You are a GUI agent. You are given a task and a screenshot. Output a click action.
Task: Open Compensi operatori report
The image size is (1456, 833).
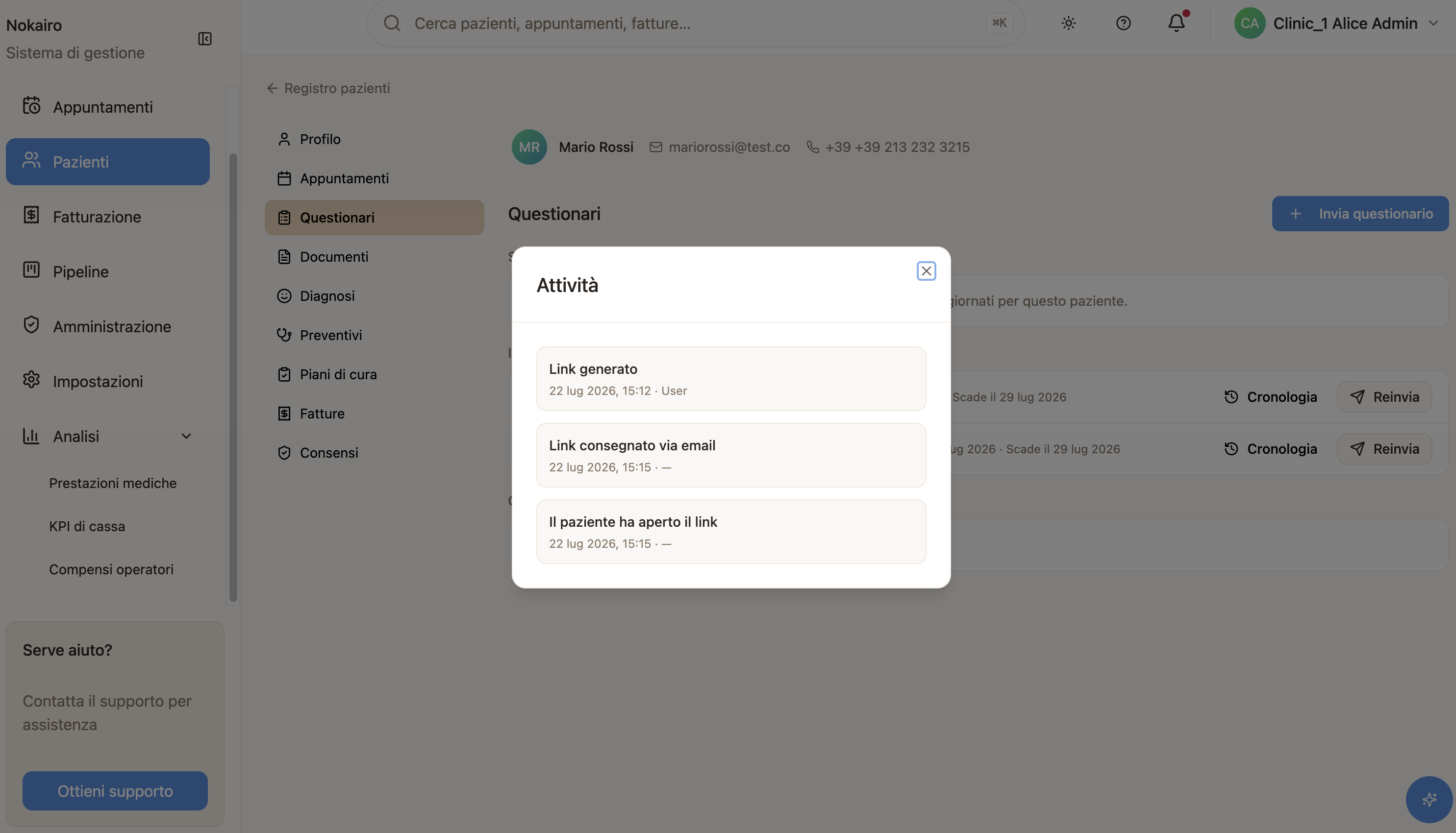111,570
